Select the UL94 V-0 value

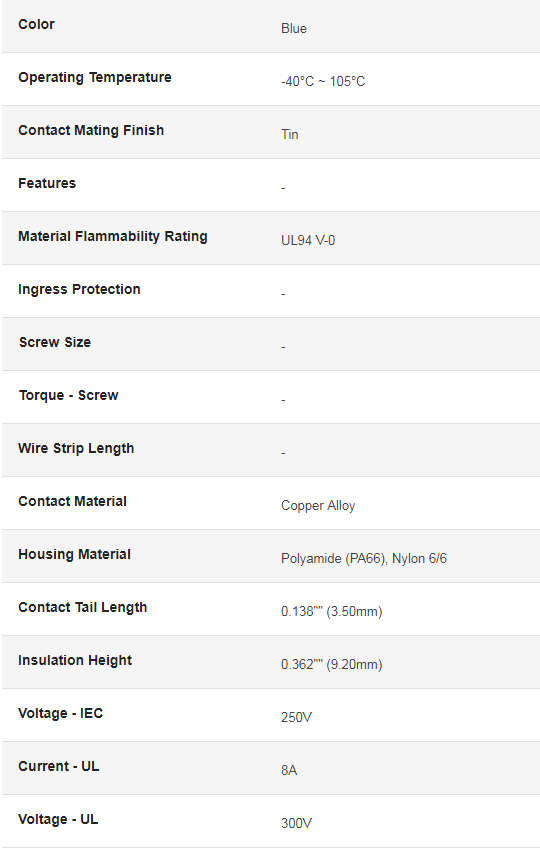pos(308,240)
